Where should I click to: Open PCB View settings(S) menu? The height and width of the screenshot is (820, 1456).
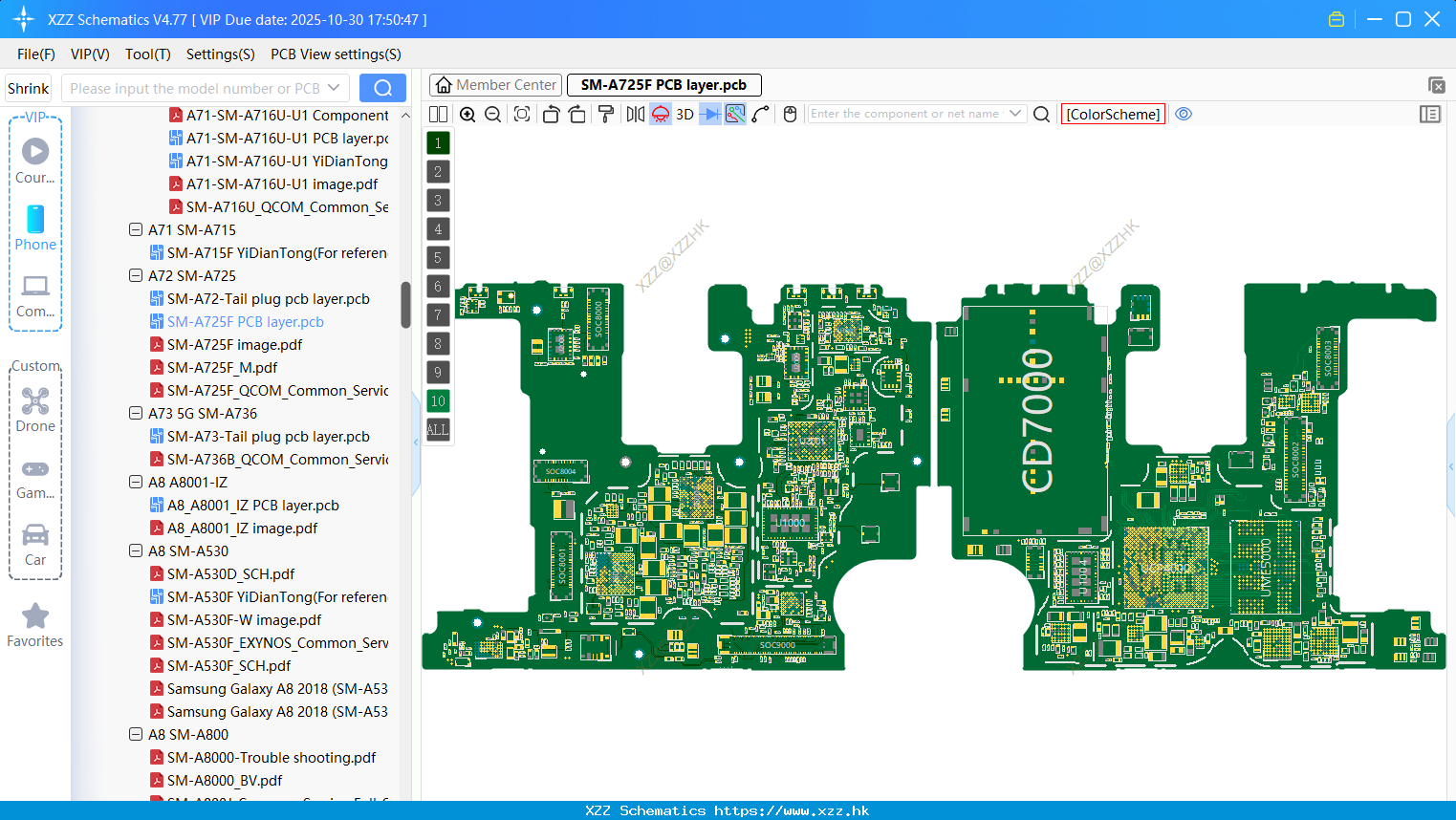coord(336,54)
